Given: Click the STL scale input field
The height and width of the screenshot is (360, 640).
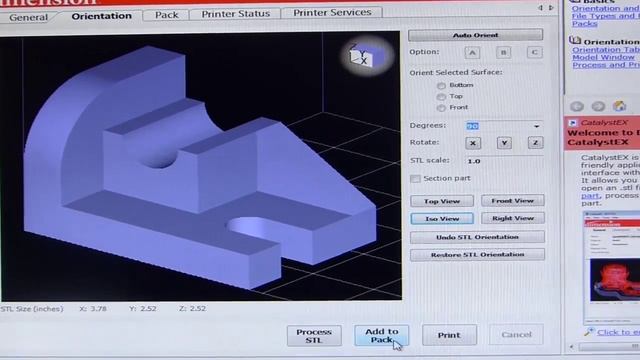Looking at the screenshot, I should coord(504,161).
